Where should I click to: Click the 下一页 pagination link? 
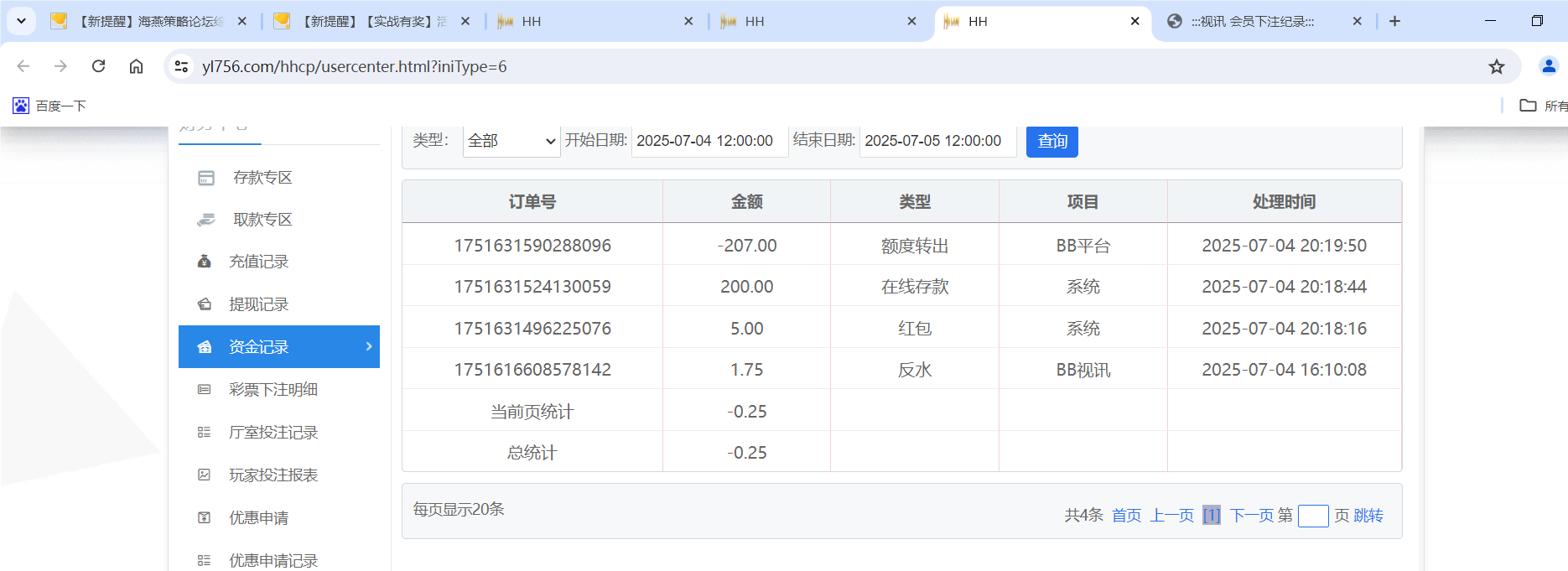[x=1251, y=516]
